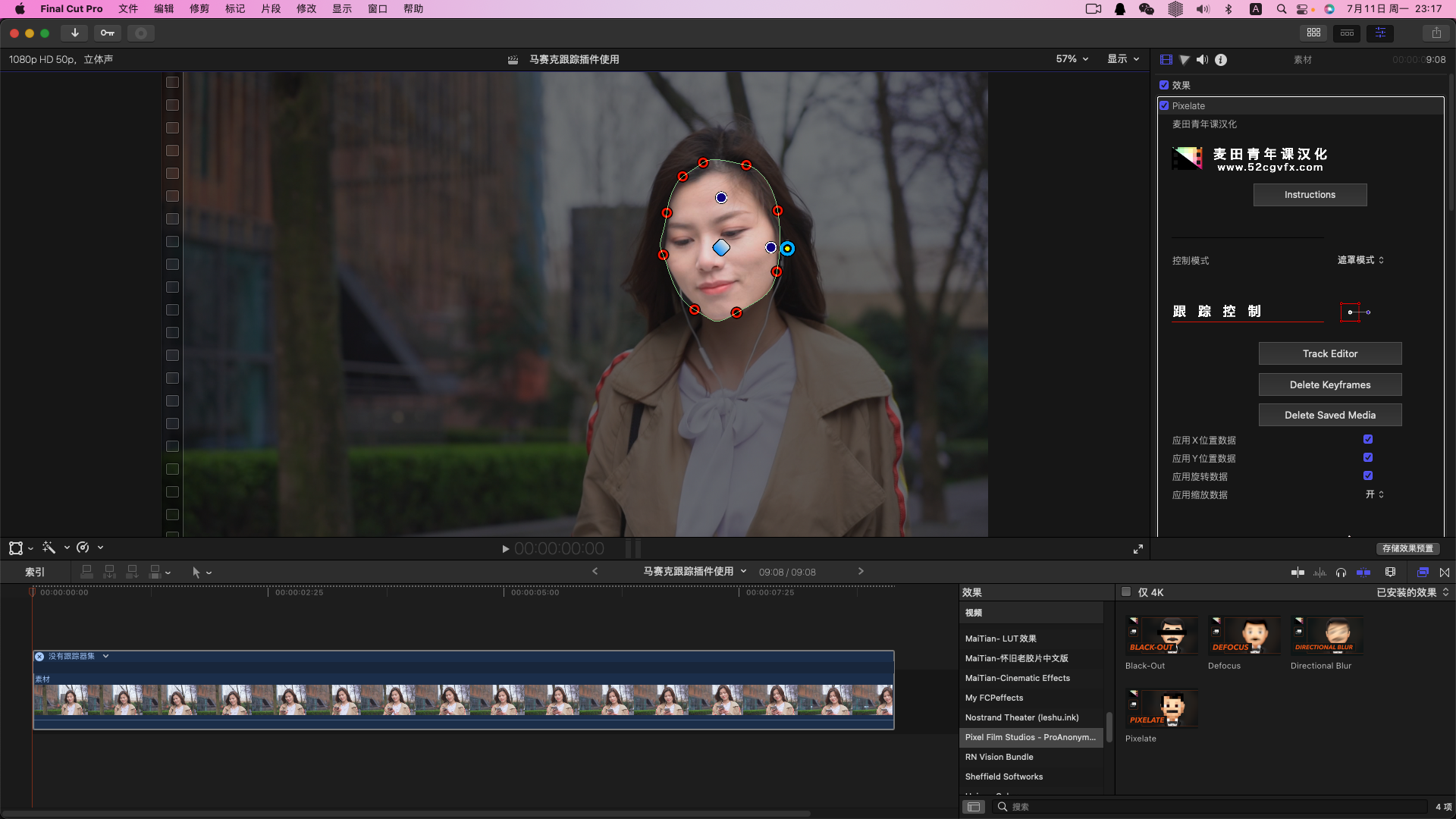Screen dimensions: 1456x819
Task: Click Delete Saved Media button
Action: click(x=1330, y=415)
